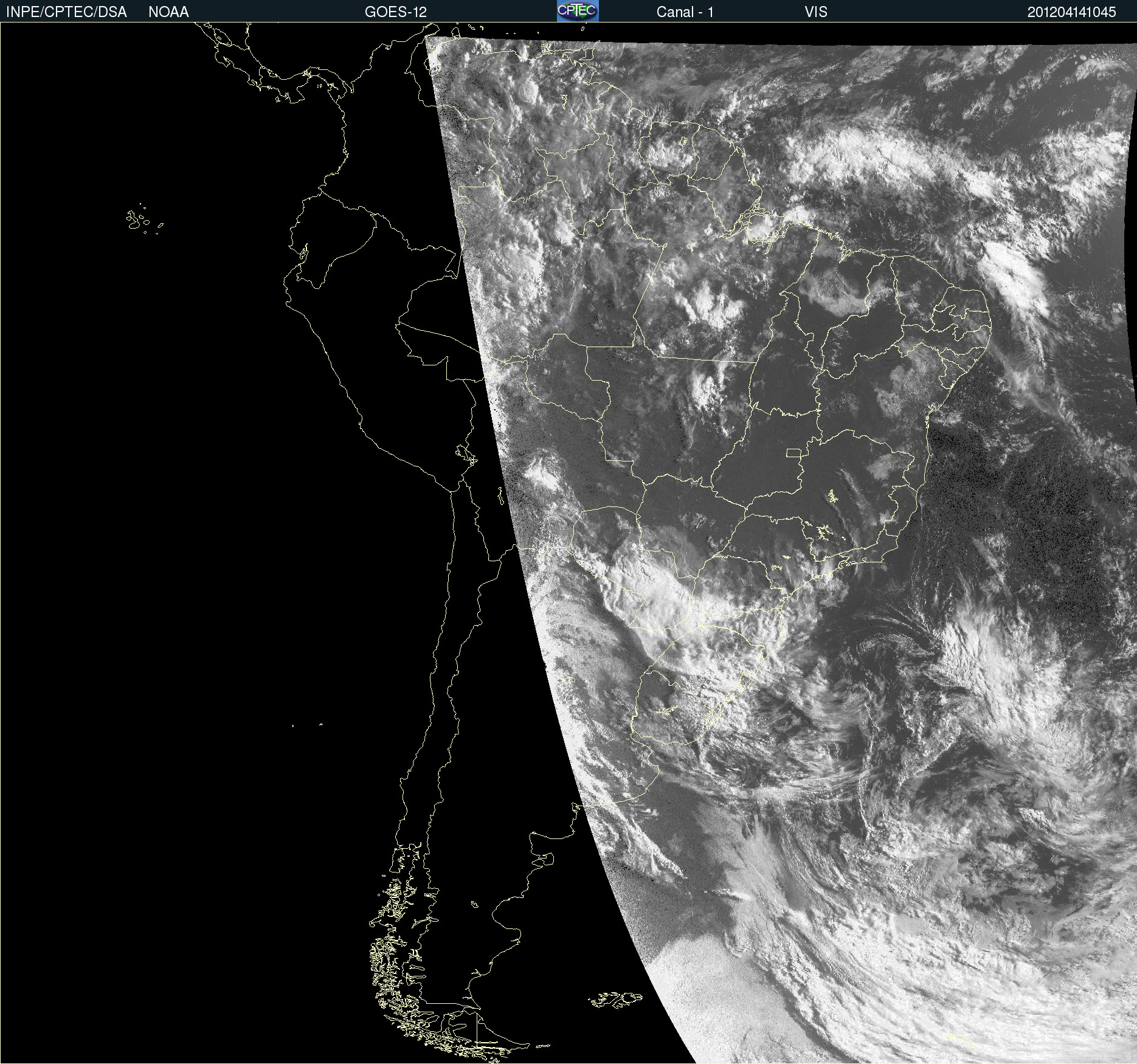Click the INPE/CPTEC/DSA header text
The image size is (1137, 1064).
(x=66, y=12)
